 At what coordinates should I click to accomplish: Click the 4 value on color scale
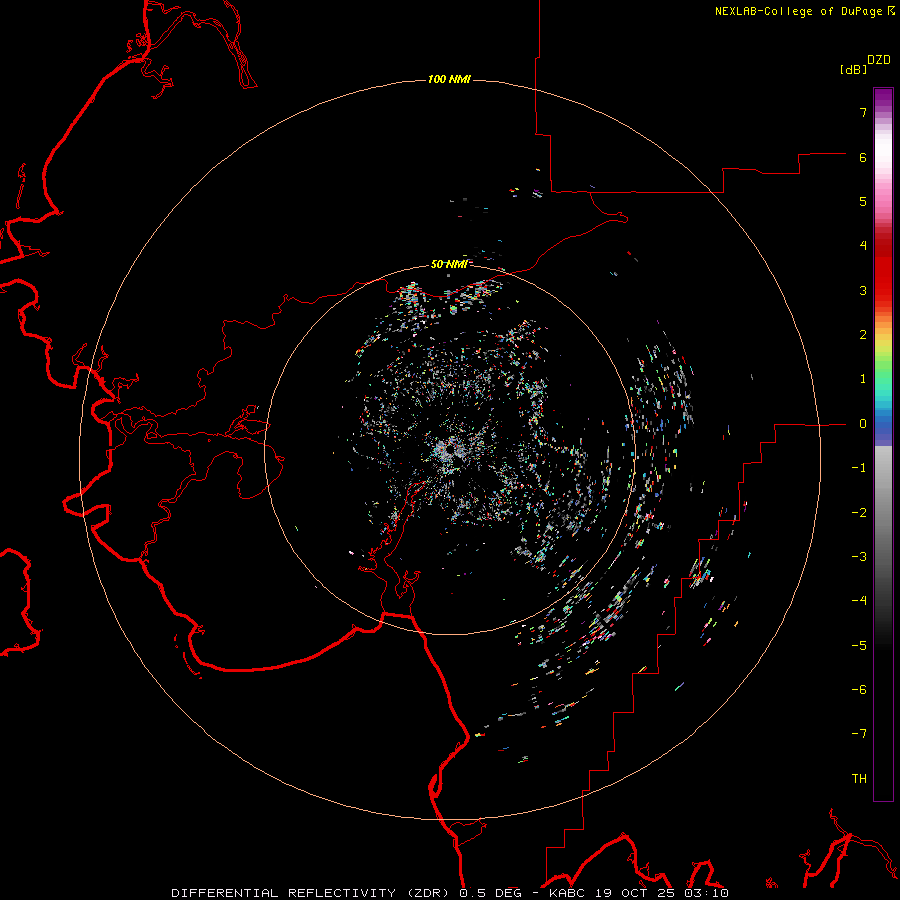coord(863,246)
